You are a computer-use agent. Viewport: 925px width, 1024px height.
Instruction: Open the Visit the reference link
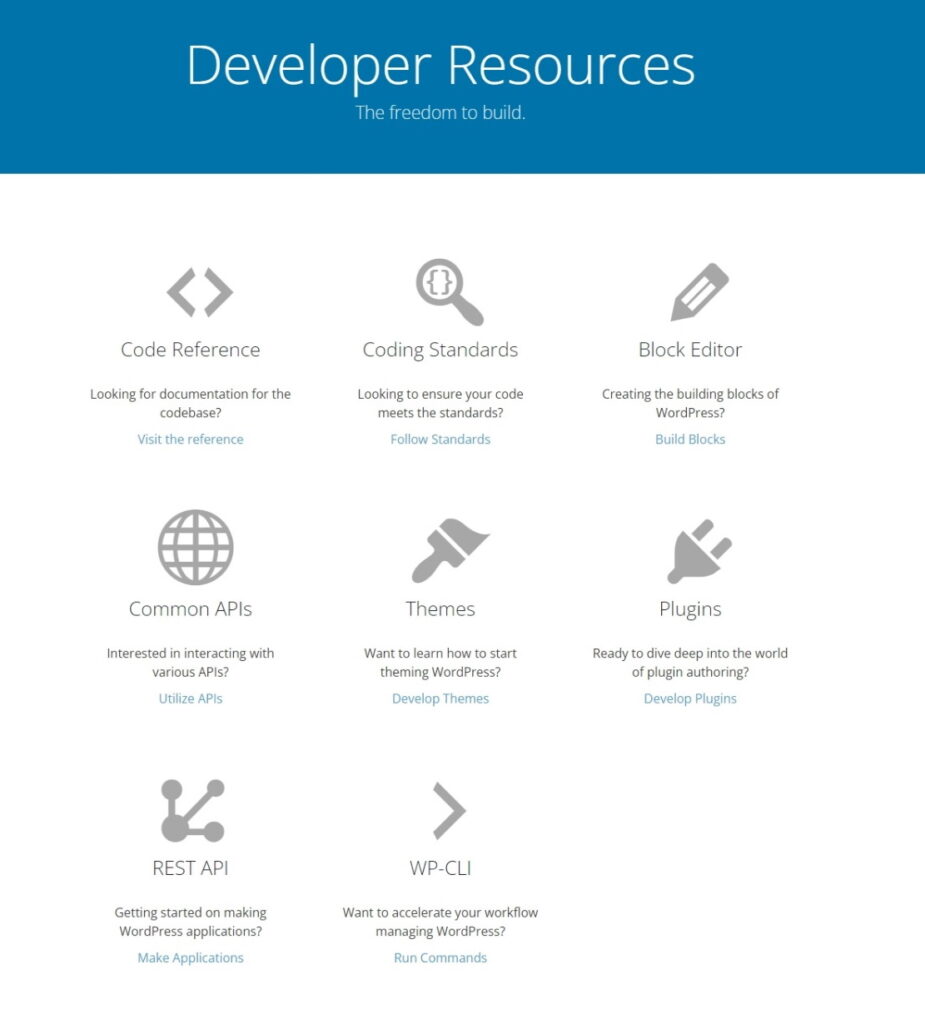click(190, 439)
